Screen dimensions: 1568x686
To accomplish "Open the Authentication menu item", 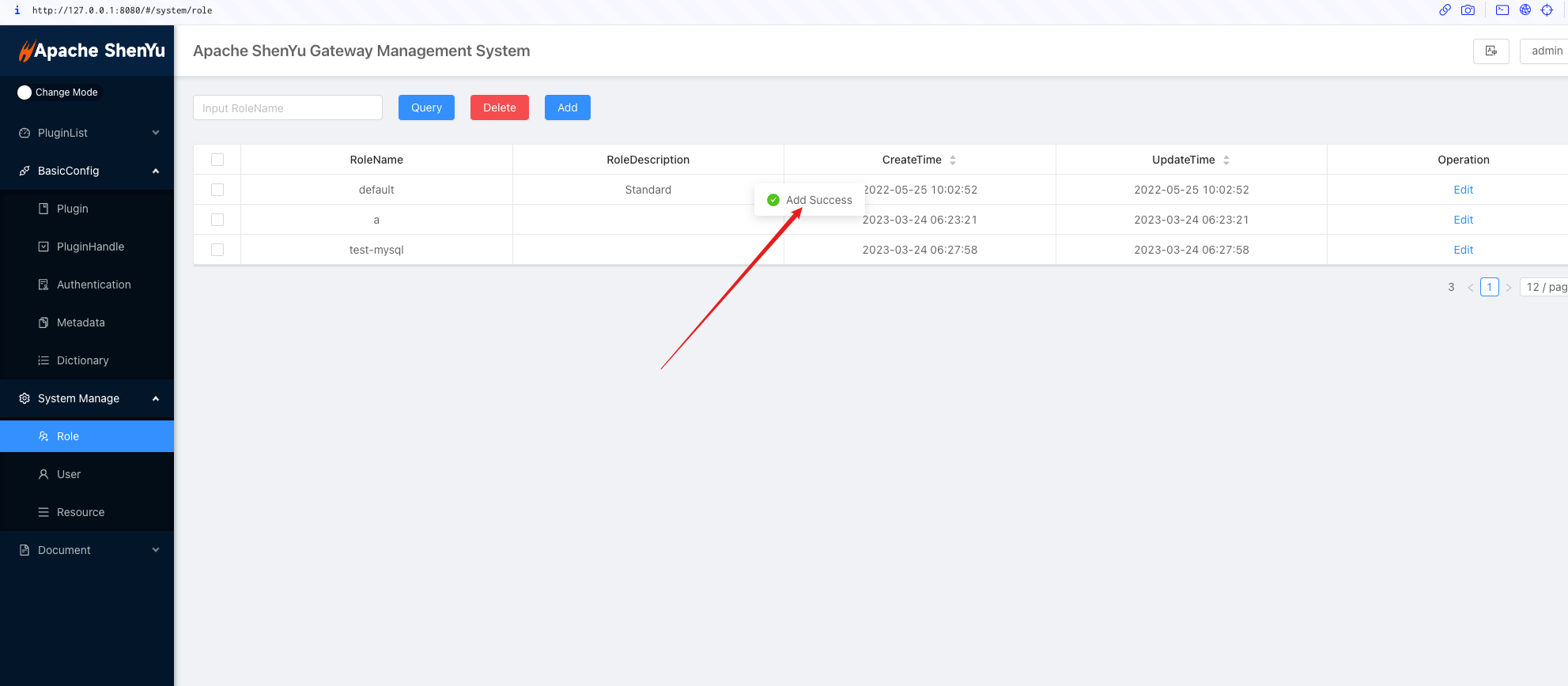I will (x=87, y=285).
